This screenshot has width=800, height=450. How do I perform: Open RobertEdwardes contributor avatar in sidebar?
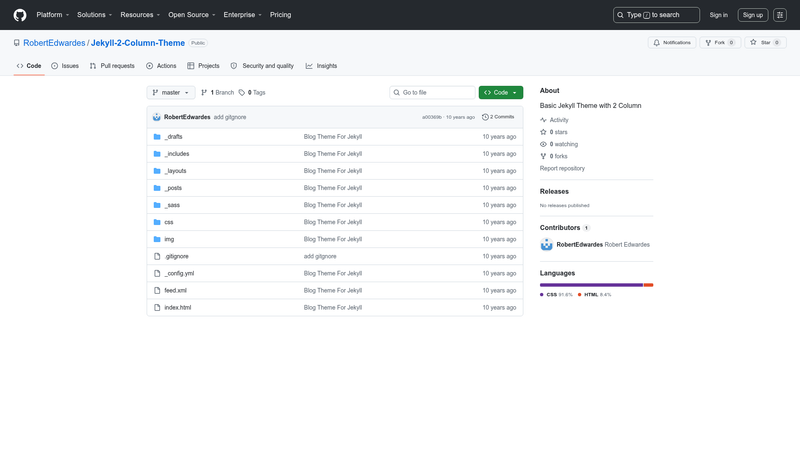pyautogui.click(x=546, y=245)
